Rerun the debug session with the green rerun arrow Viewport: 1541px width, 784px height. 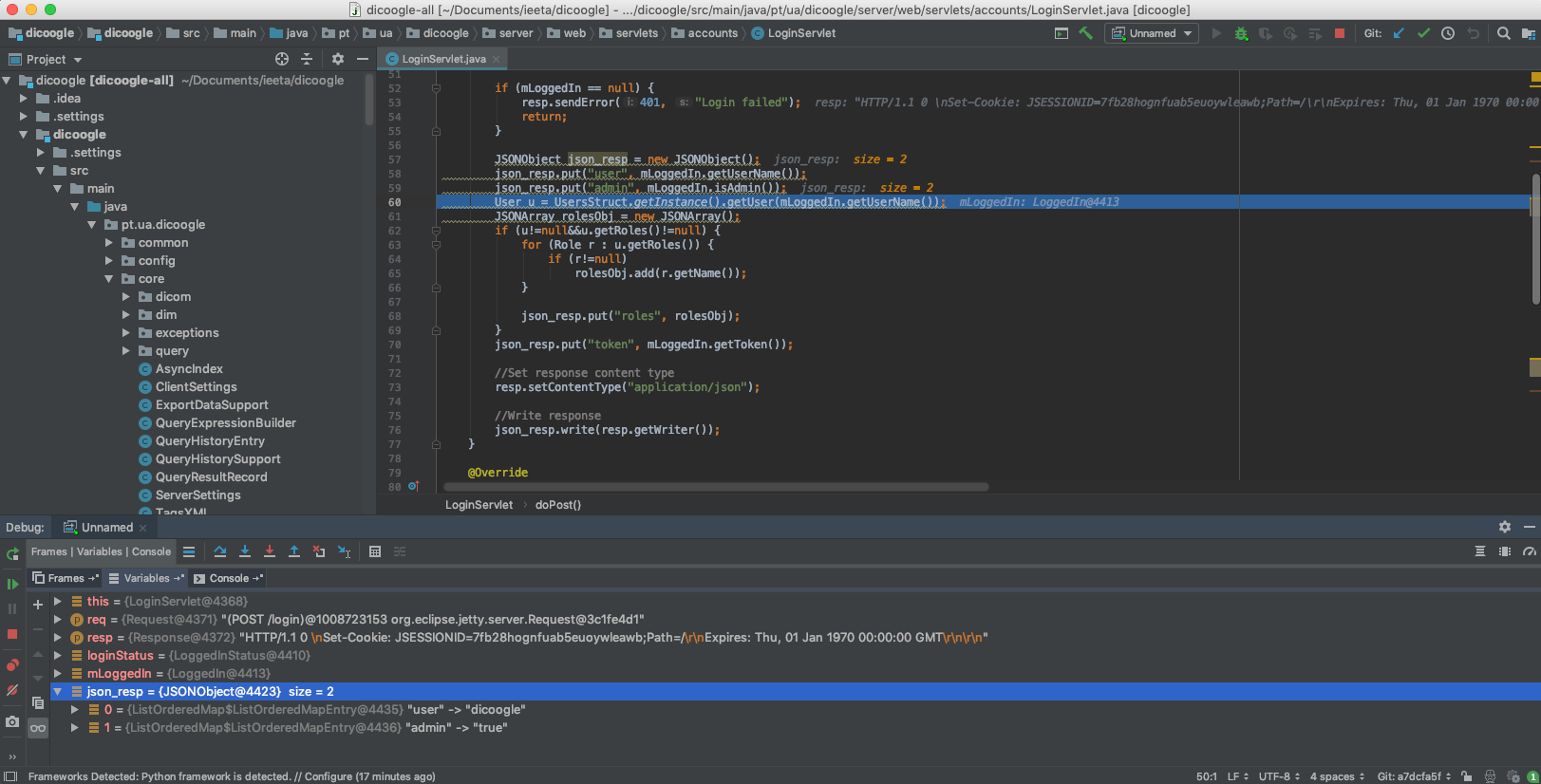(x=12, y=553)
